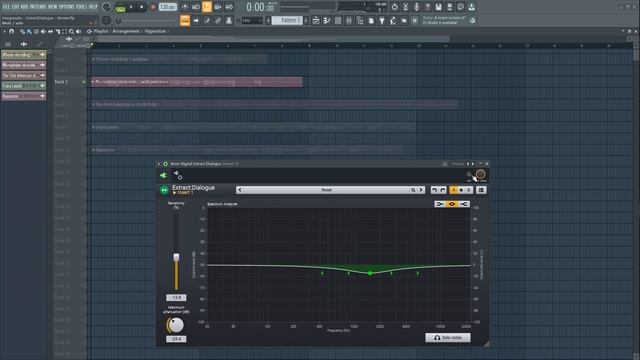Open the mixer view icon
Viewport: 640px width, 360px height.
[x=349, y=20]
